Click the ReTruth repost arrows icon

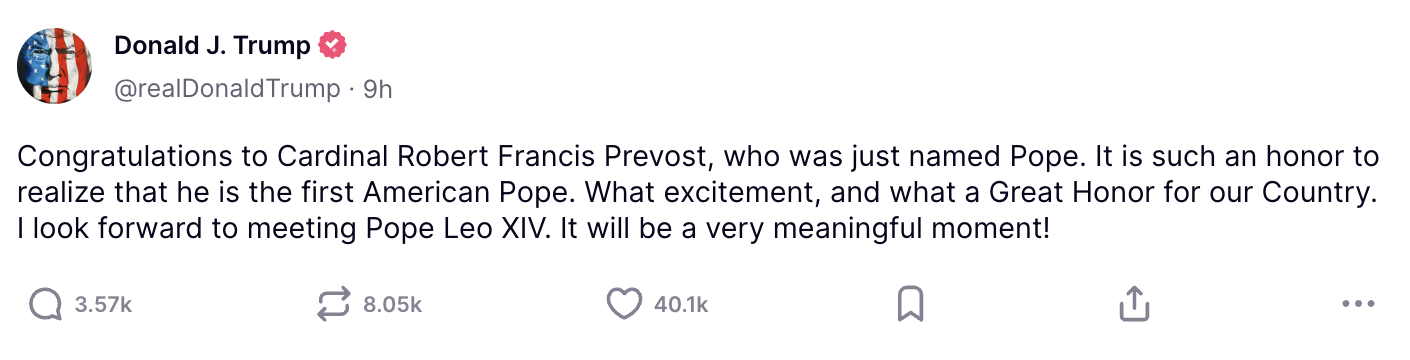(334, 305)
